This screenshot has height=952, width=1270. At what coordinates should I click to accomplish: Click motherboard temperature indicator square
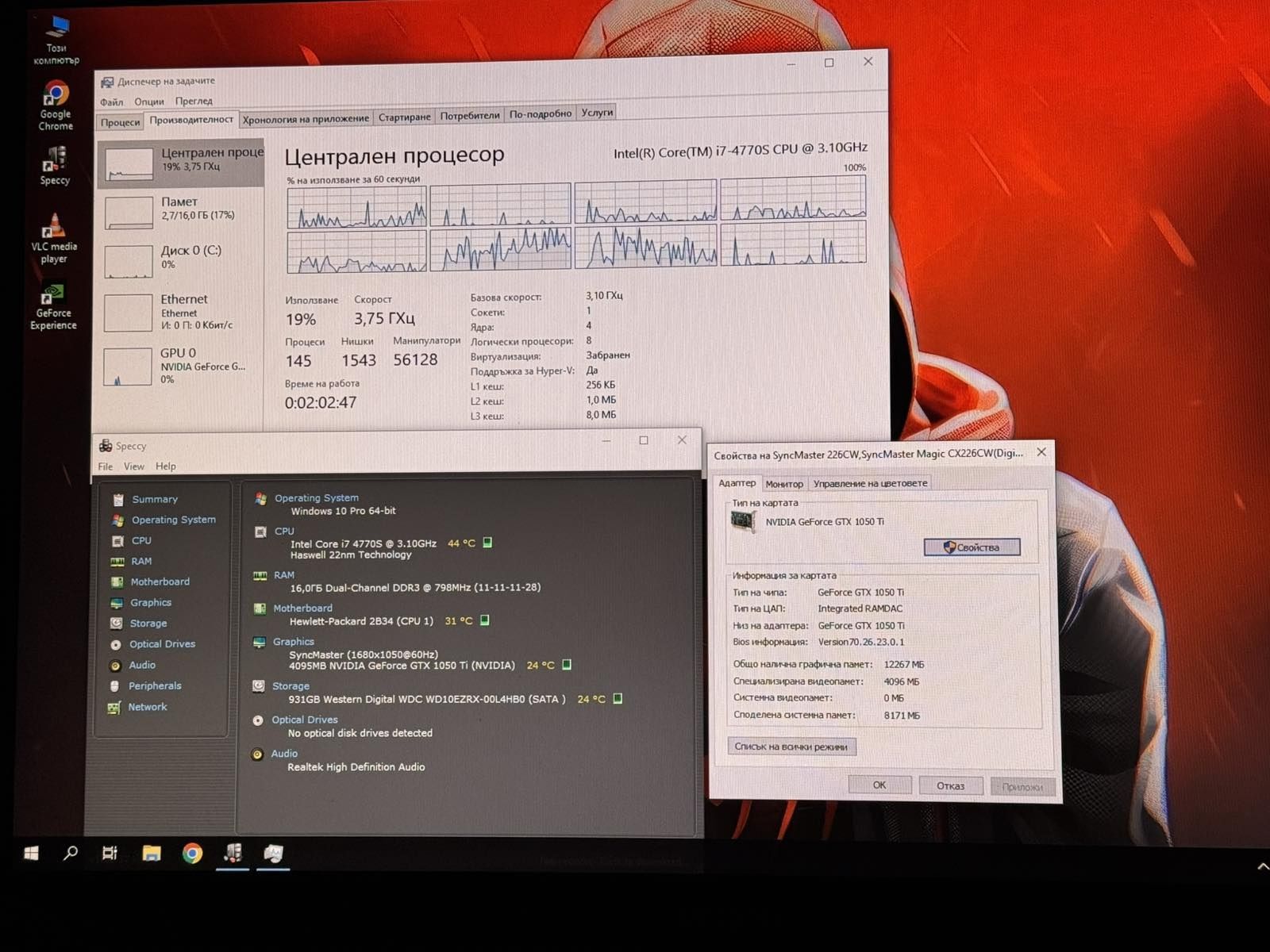(x=485, y=620)
